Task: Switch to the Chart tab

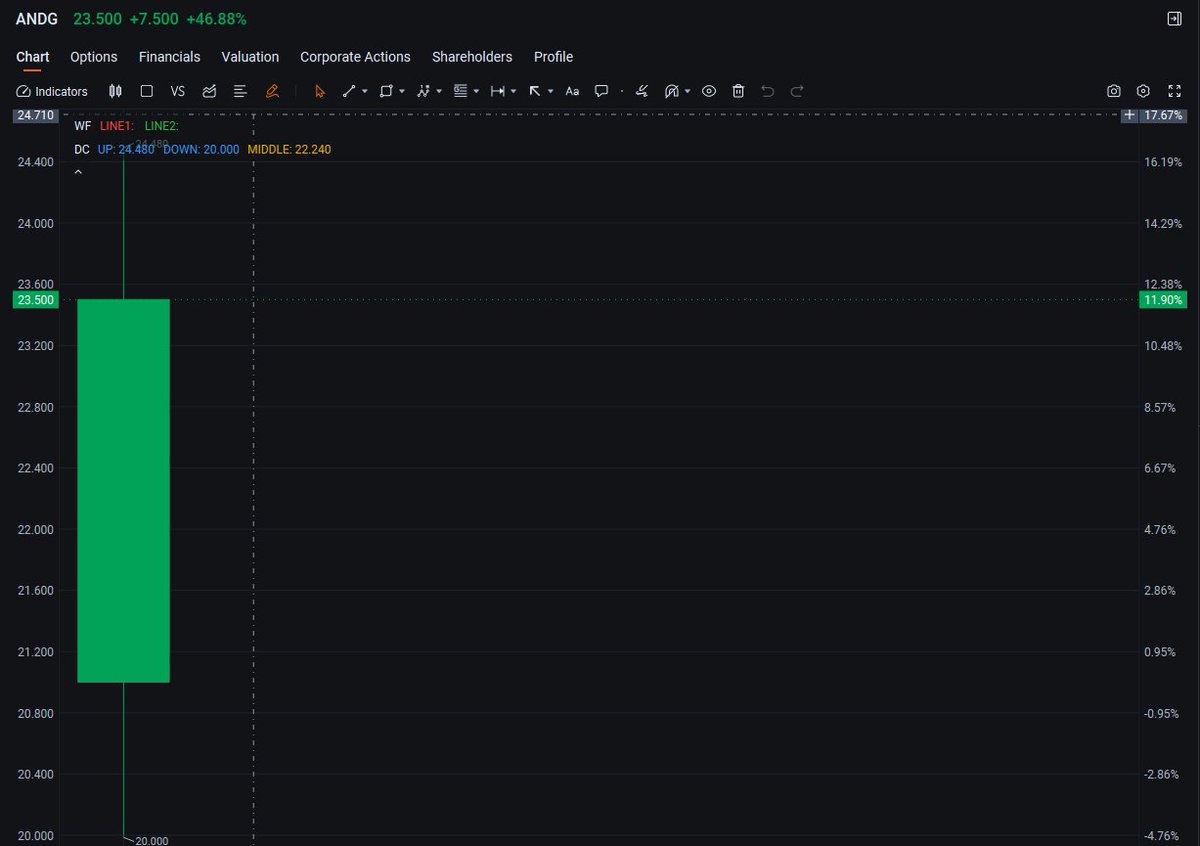Action: click(x=33, y=57)
